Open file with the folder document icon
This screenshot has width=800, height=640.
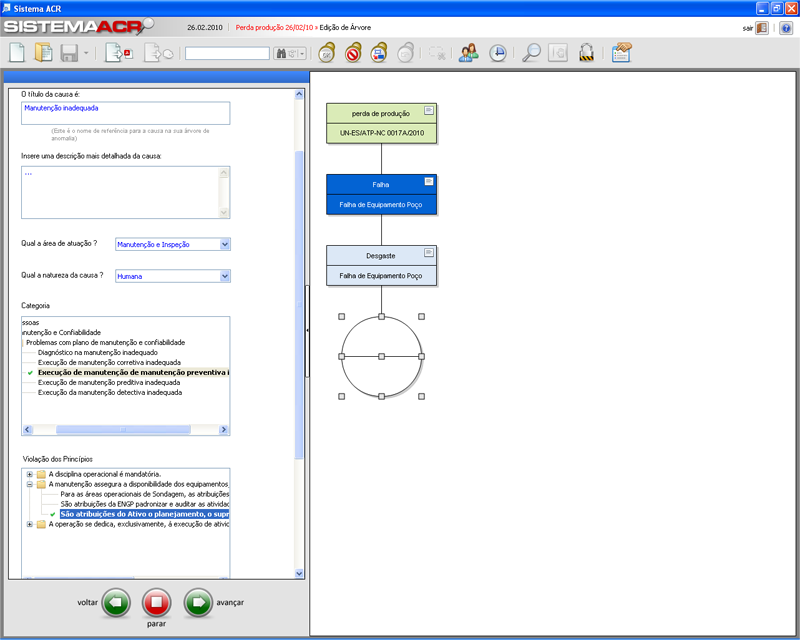(x=43, y=53)
